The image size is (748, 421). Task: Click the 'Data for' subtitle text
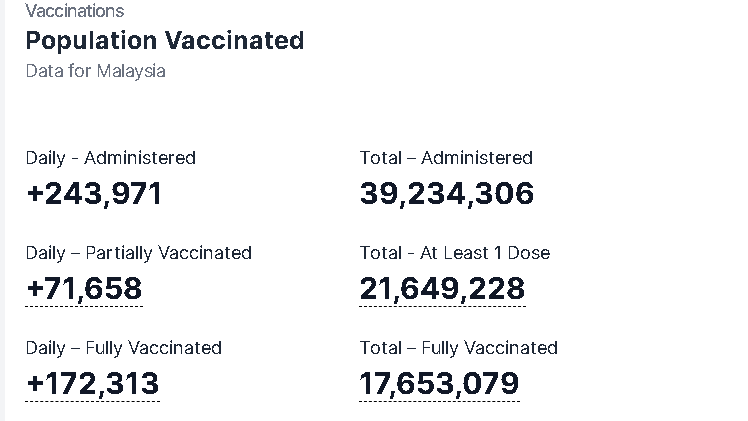click(x=59, y=71)
